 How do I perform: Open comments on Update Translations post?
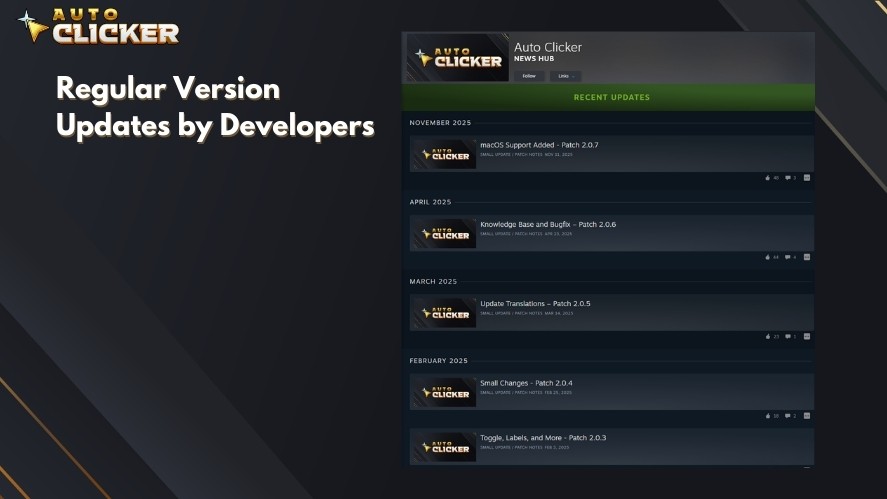[790, 336]
